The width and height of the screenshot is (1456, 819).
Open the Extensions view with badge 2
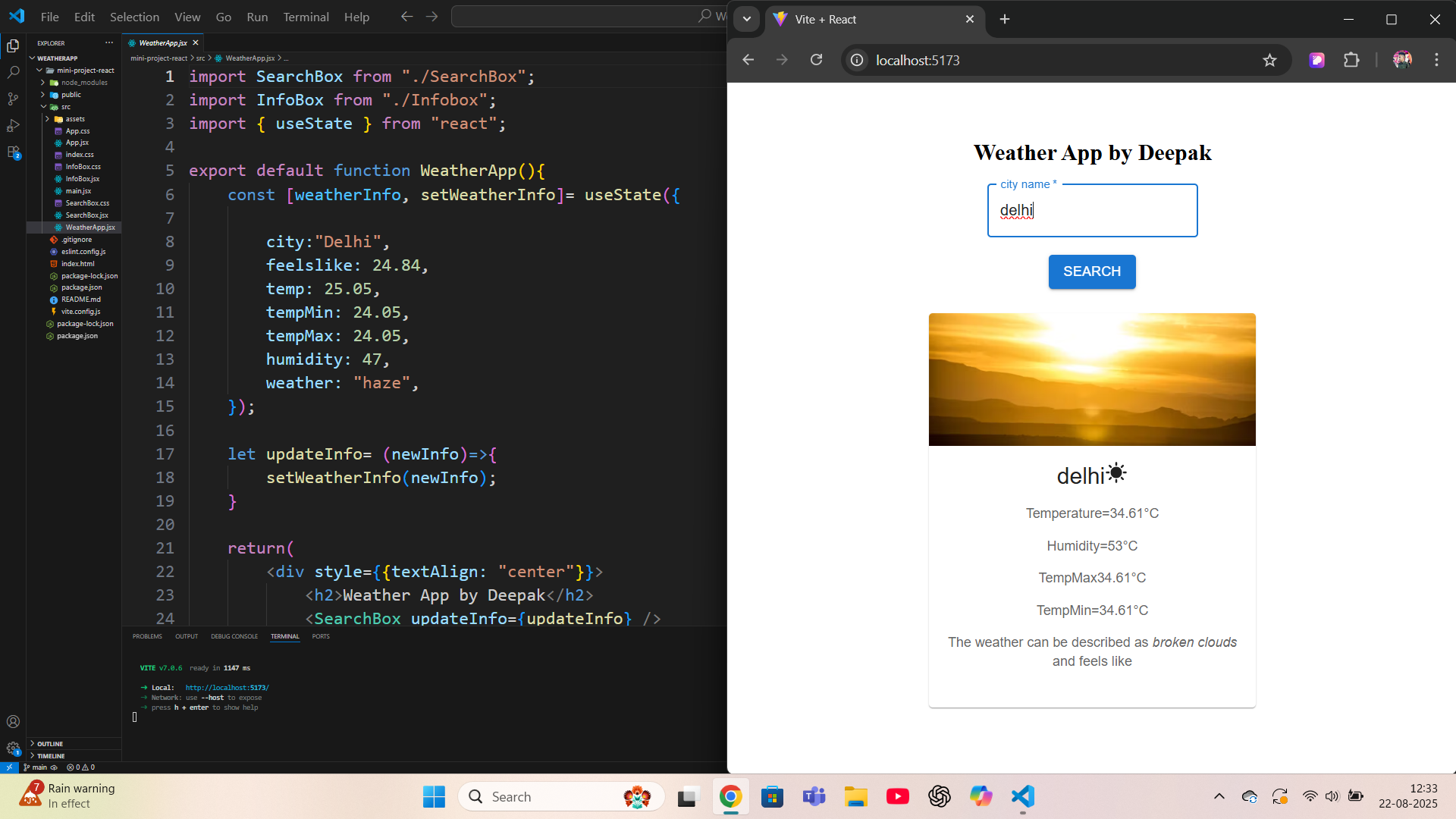click(13, 152)
